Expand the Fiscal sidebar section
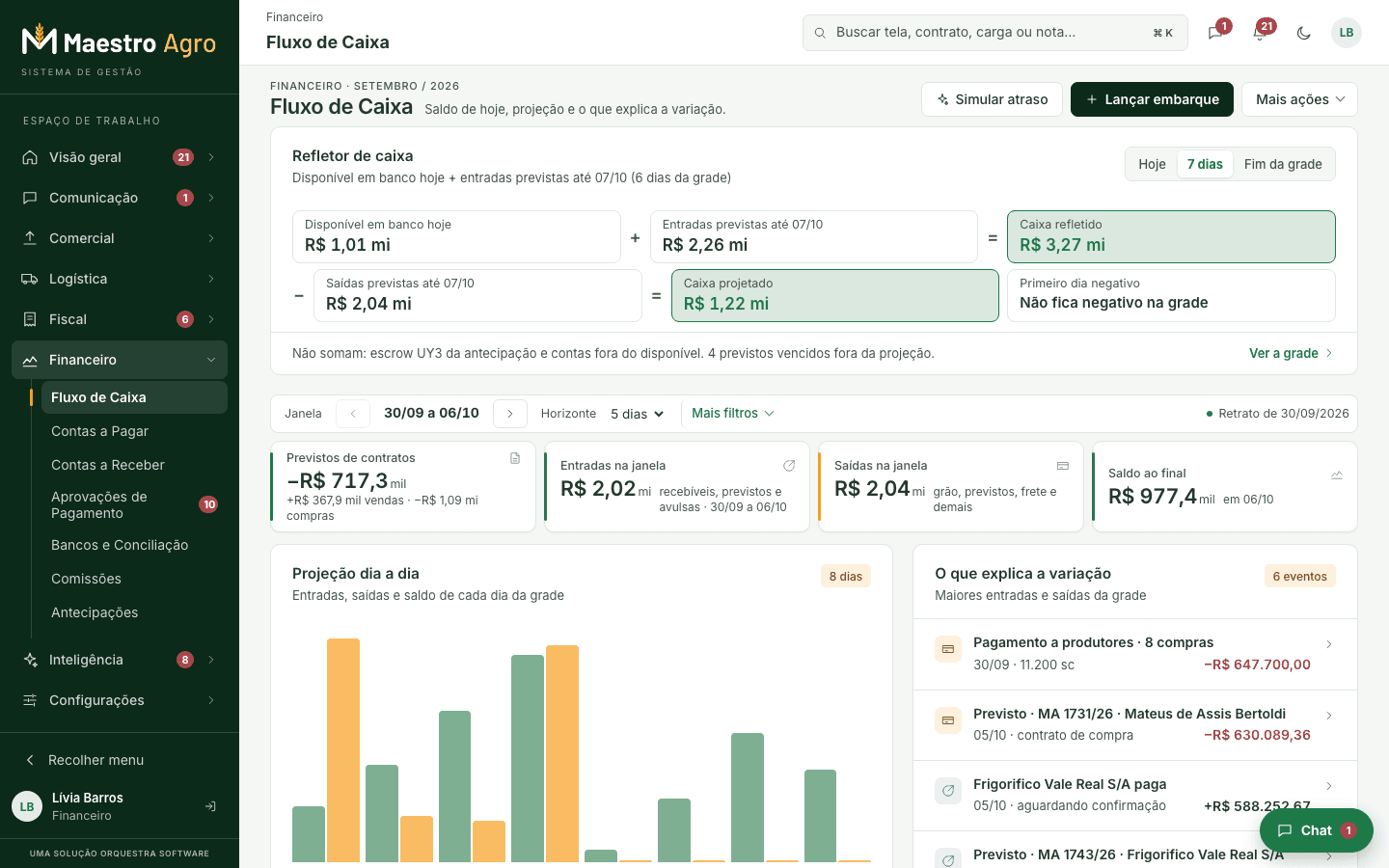The width and height of the screenshot is (1389, 868). pyautogui.click(x=120, y=319)
